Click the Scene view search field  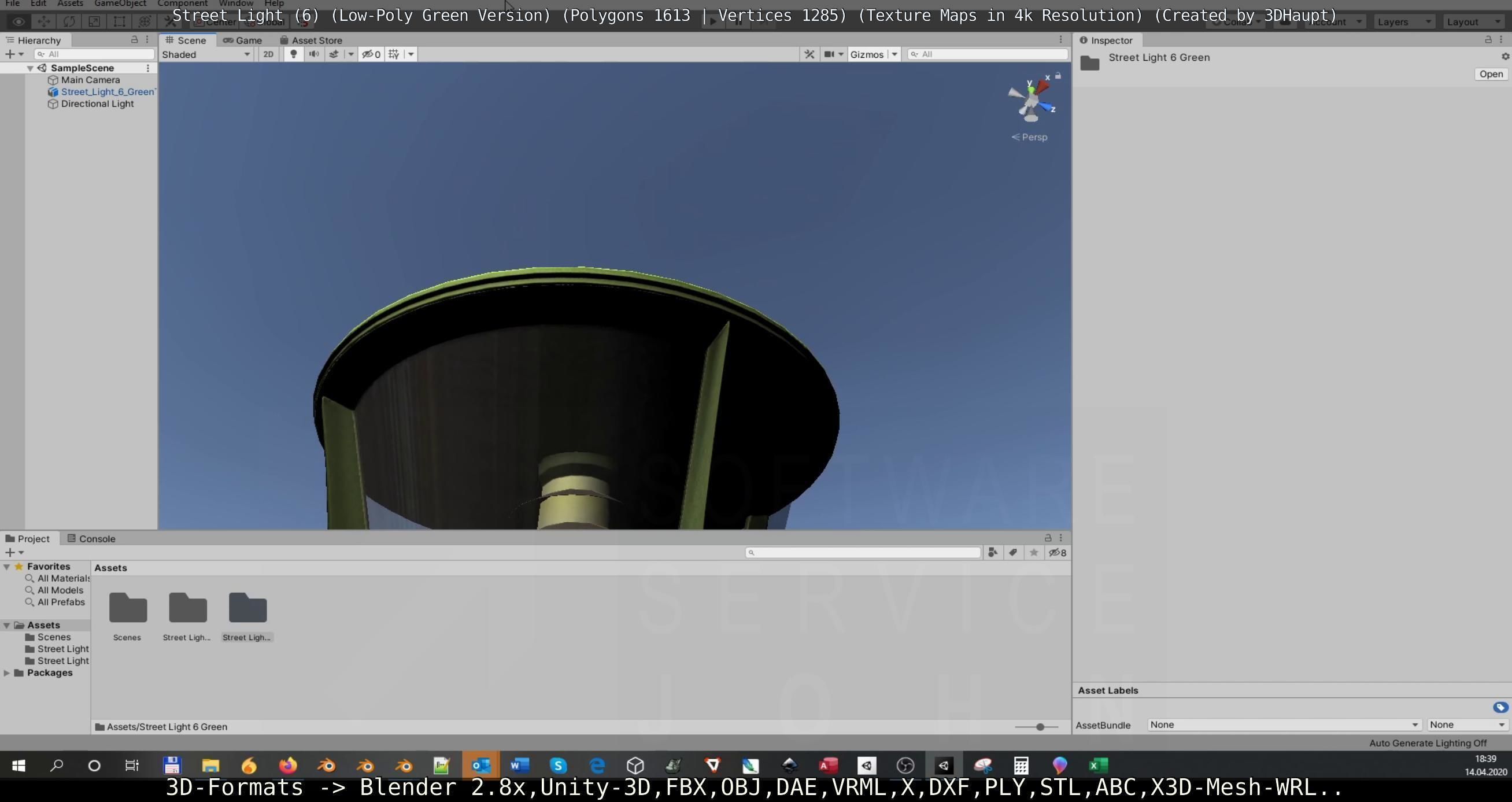987,54
